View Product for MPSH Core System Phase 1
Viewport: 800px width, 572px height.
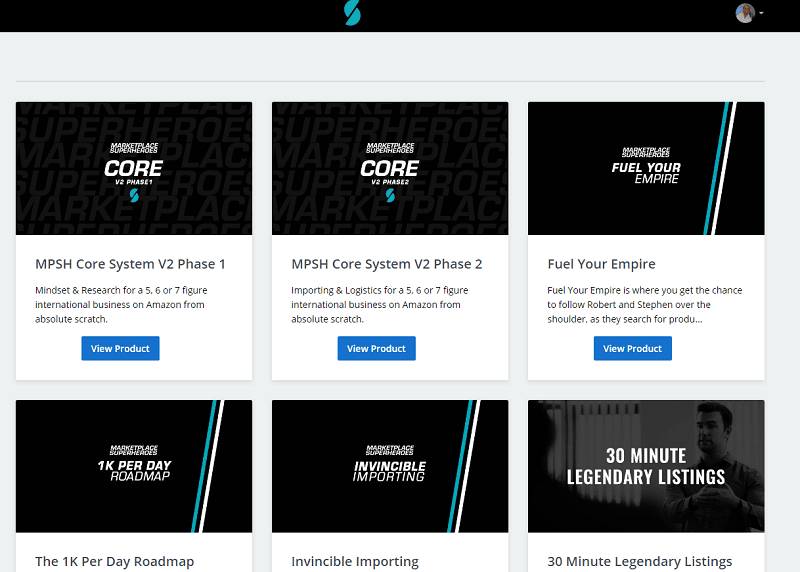click(120, 348)
